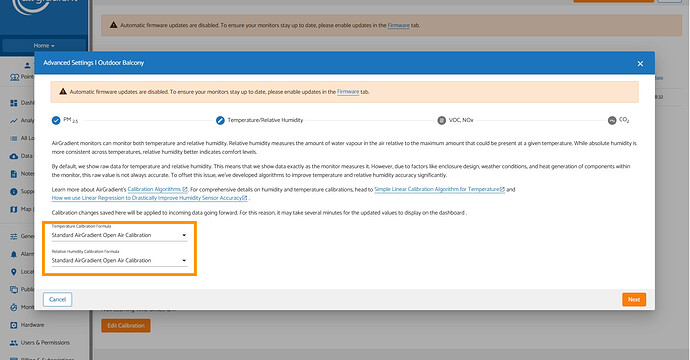Screen dimensions: 690x360
Task: Expand Relative Humidity Calibration Formula dropdown
Action: 119,261
